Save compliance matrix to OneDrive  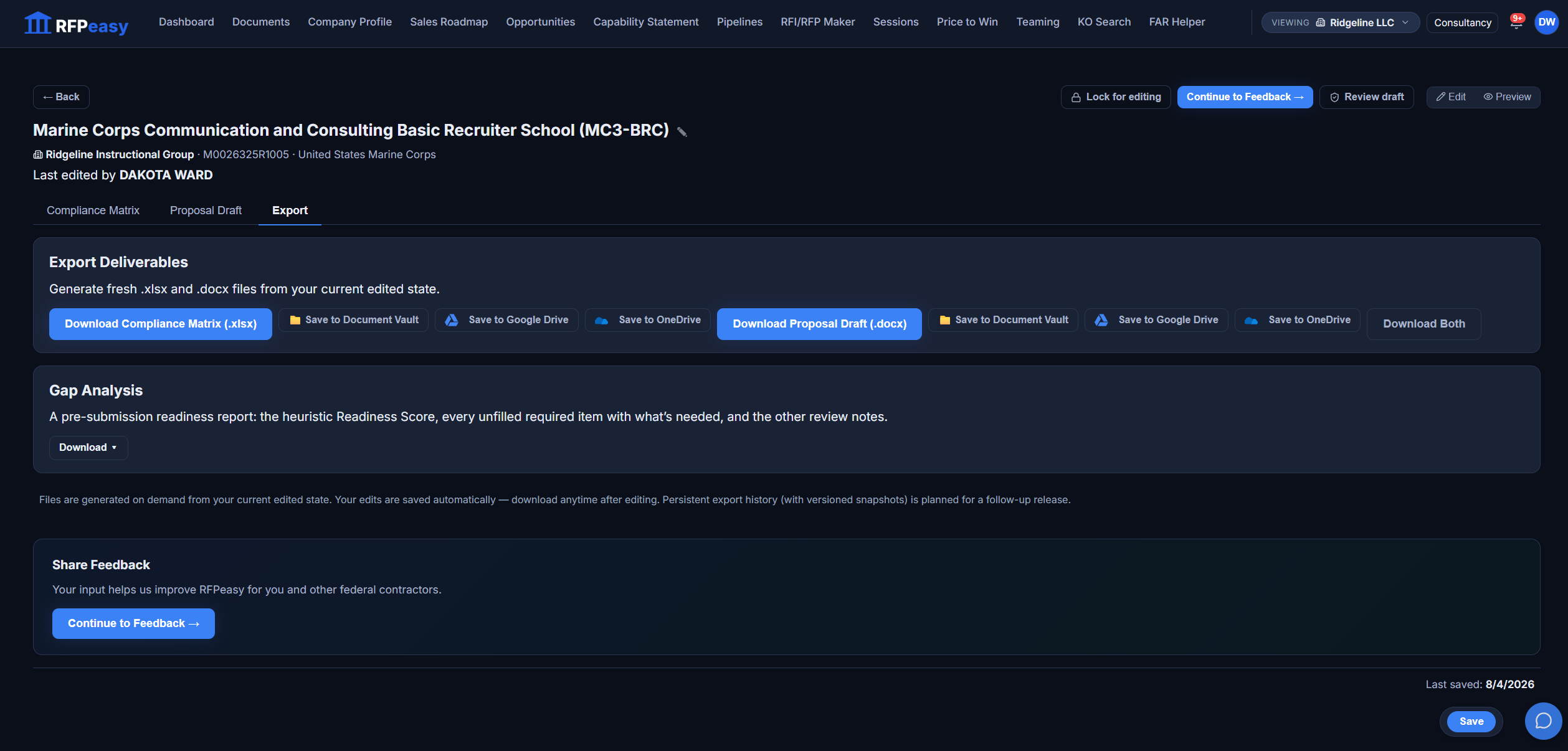tap(648, 320)
